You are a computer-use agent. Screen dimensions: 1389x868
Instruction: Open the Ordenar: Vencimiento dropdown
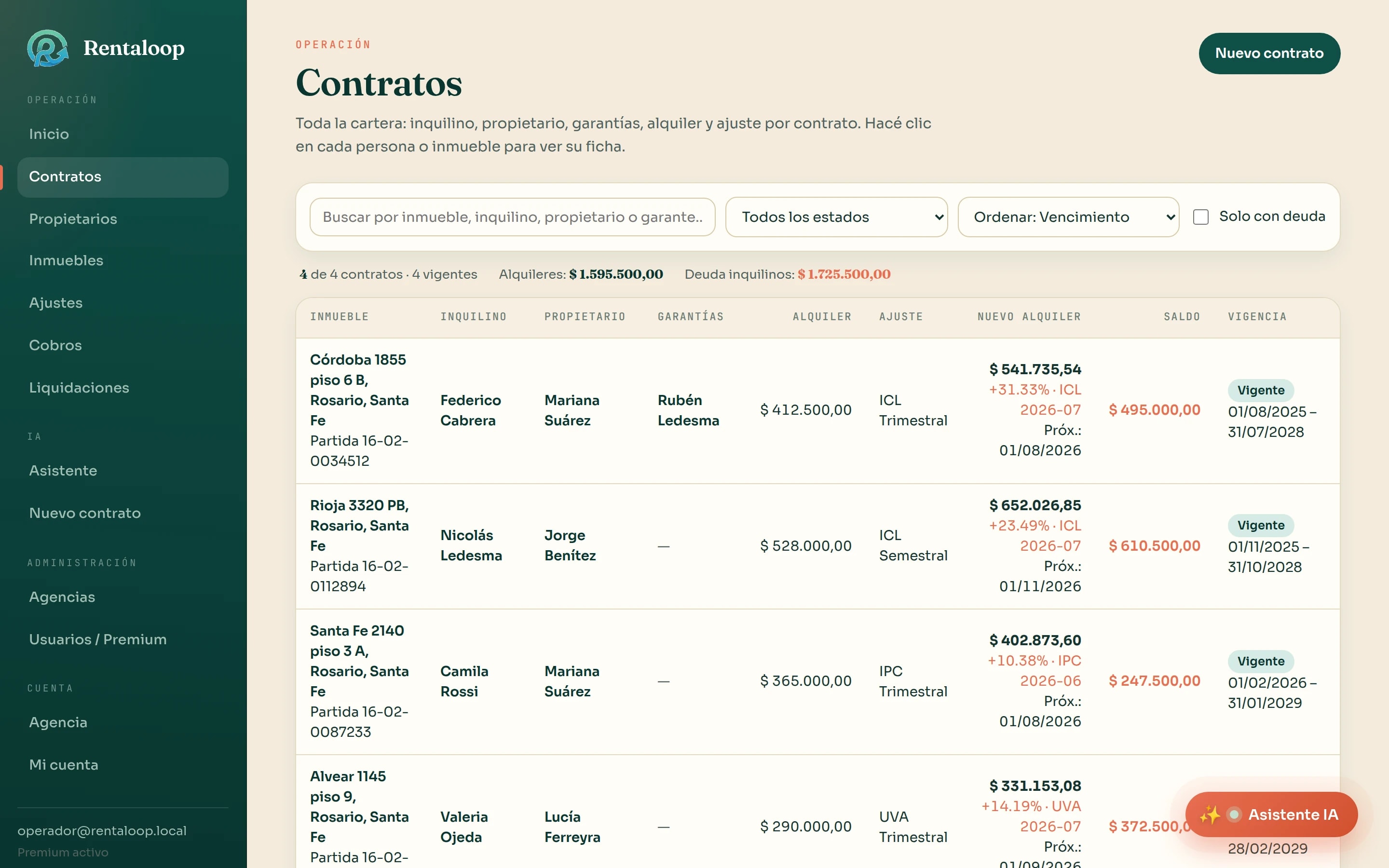1068,217
